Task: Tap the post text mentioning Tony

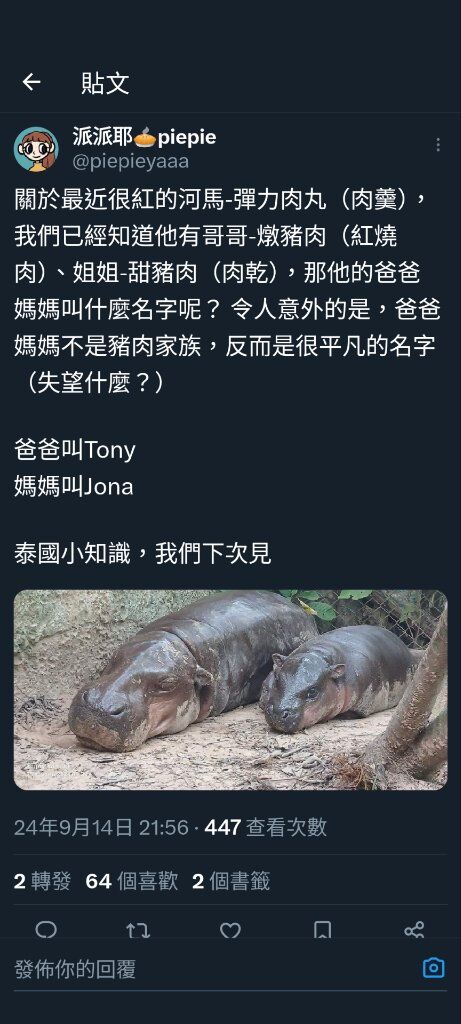Action: point(74,450)
